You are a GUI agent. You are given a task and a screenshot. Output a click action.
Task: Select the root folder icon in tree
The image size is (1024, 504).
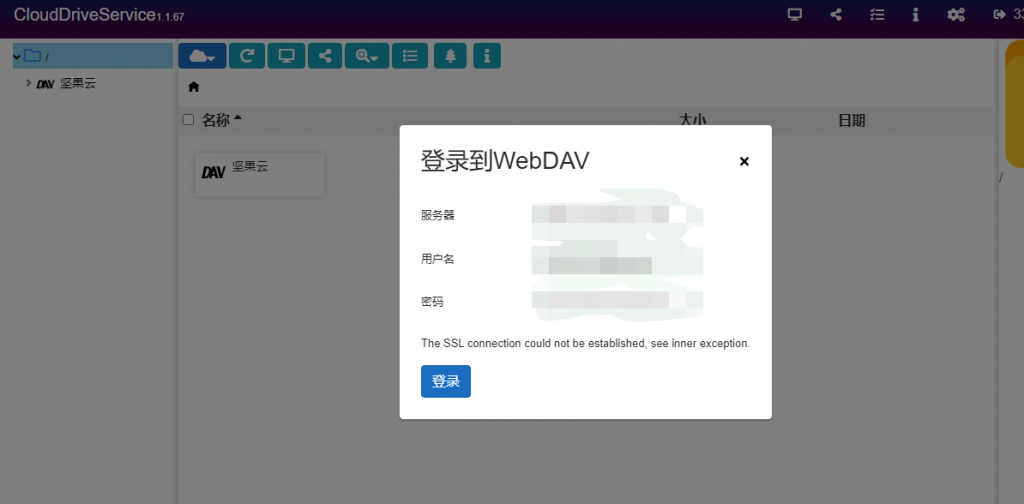pyautogui.click(x=32, y=56)
